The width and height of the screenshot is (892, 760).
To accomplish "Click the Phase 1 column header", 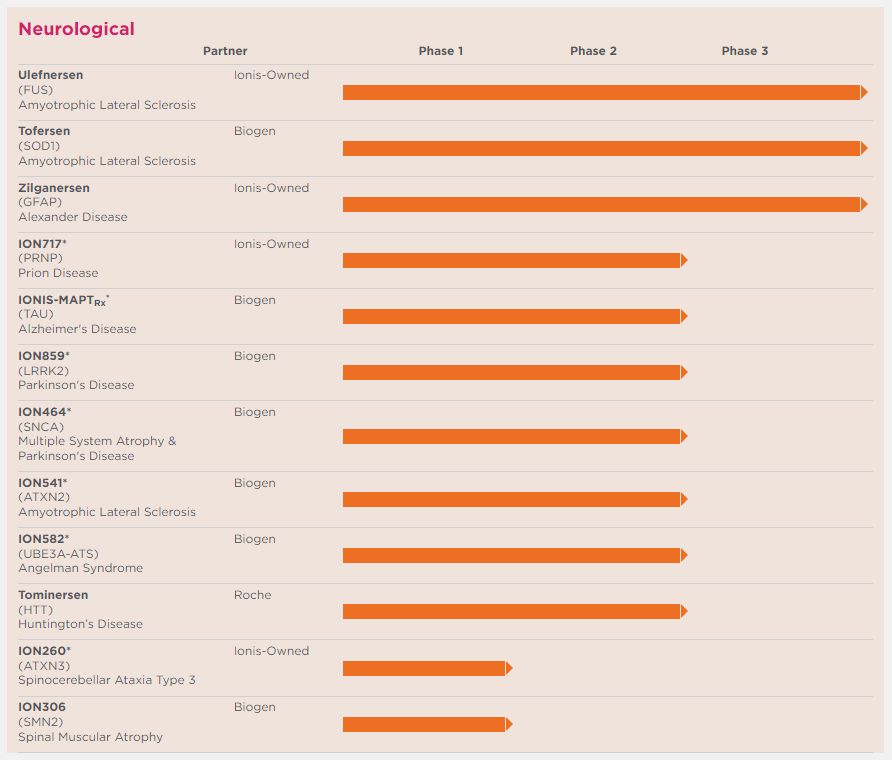I will coord(441,51).
